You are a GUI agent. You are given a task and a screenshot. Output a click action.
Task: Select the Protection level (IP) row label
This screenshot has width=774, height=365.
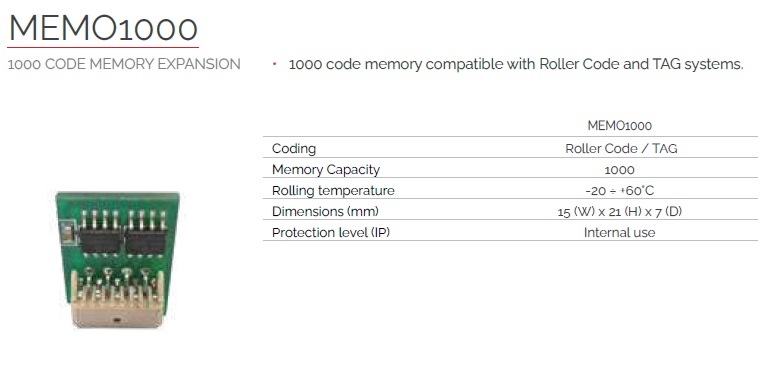[331, 232]
